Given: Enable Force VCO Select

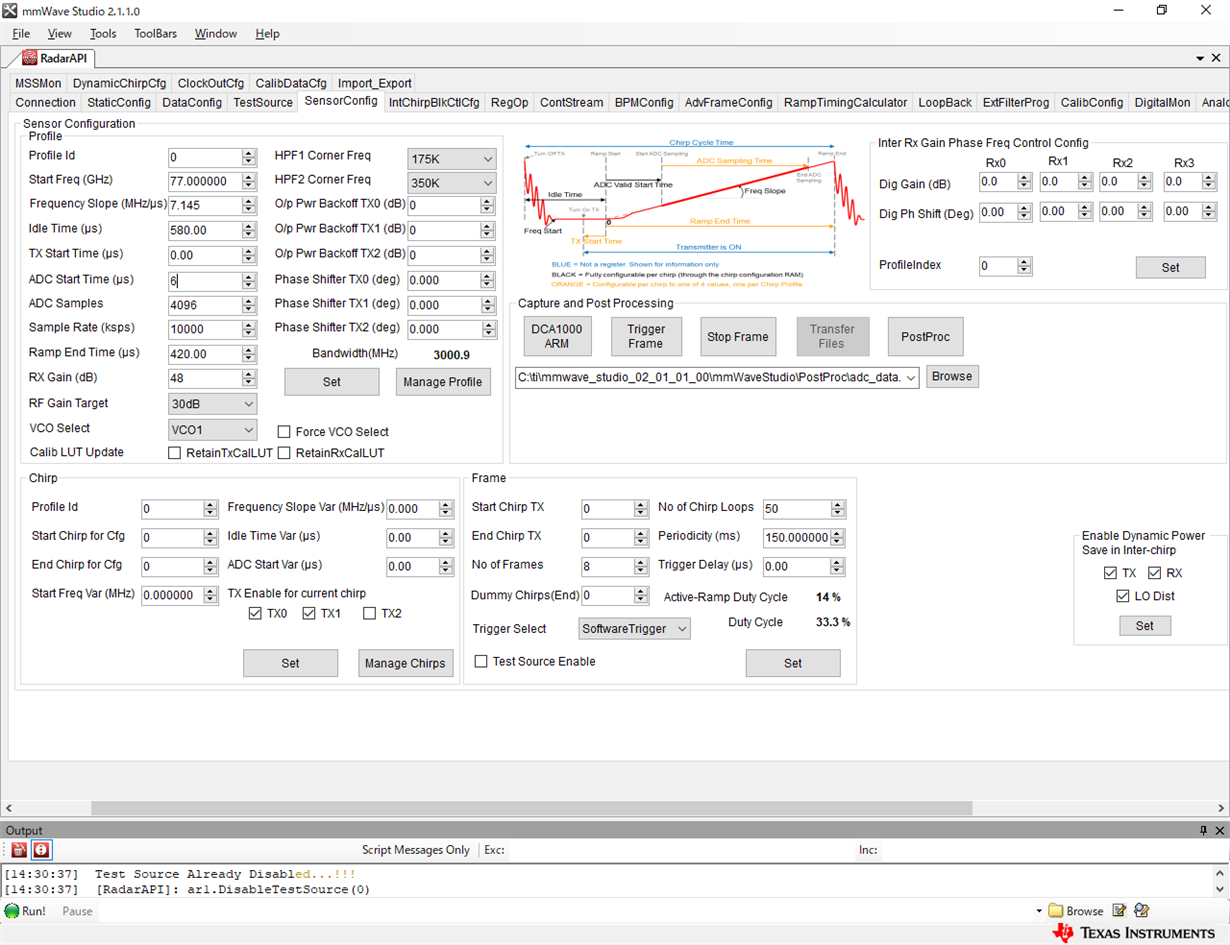Looking at the screenshot, I should 284,432.
